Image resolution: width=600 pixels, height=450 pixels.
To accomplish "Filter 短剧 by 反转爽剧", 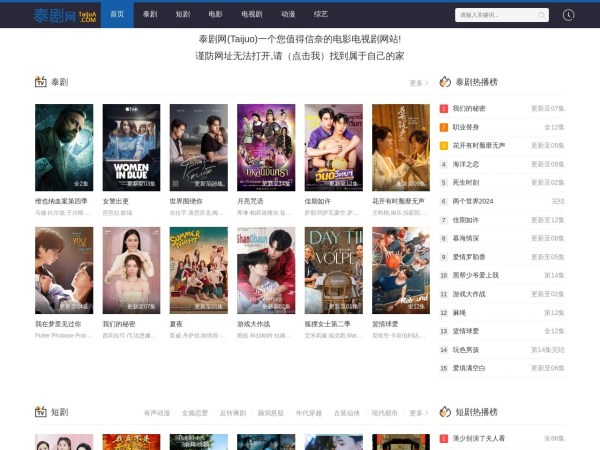I will coord(233,413).
